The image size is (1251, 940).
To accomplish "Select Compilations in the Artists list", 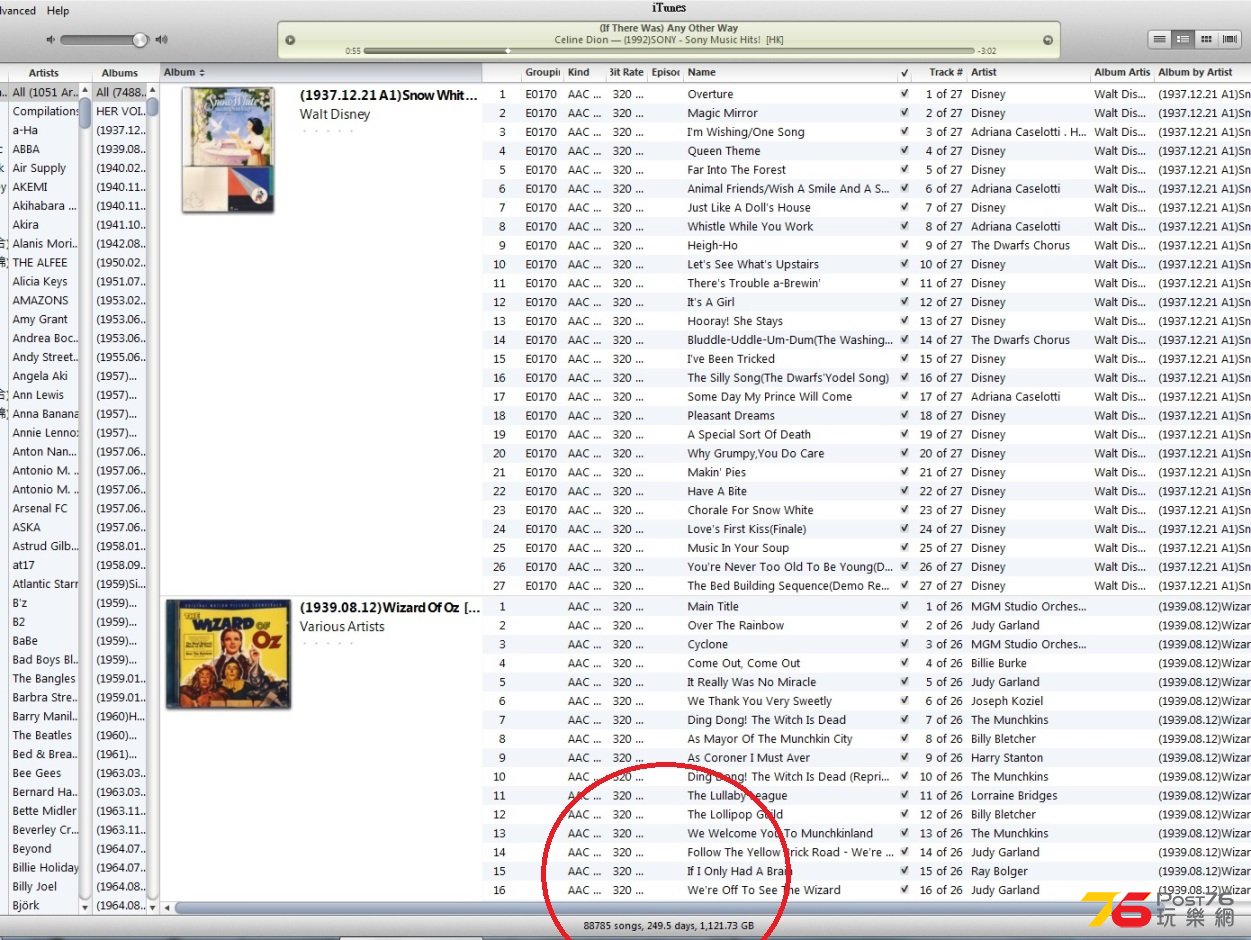I will tap(45, 111).
